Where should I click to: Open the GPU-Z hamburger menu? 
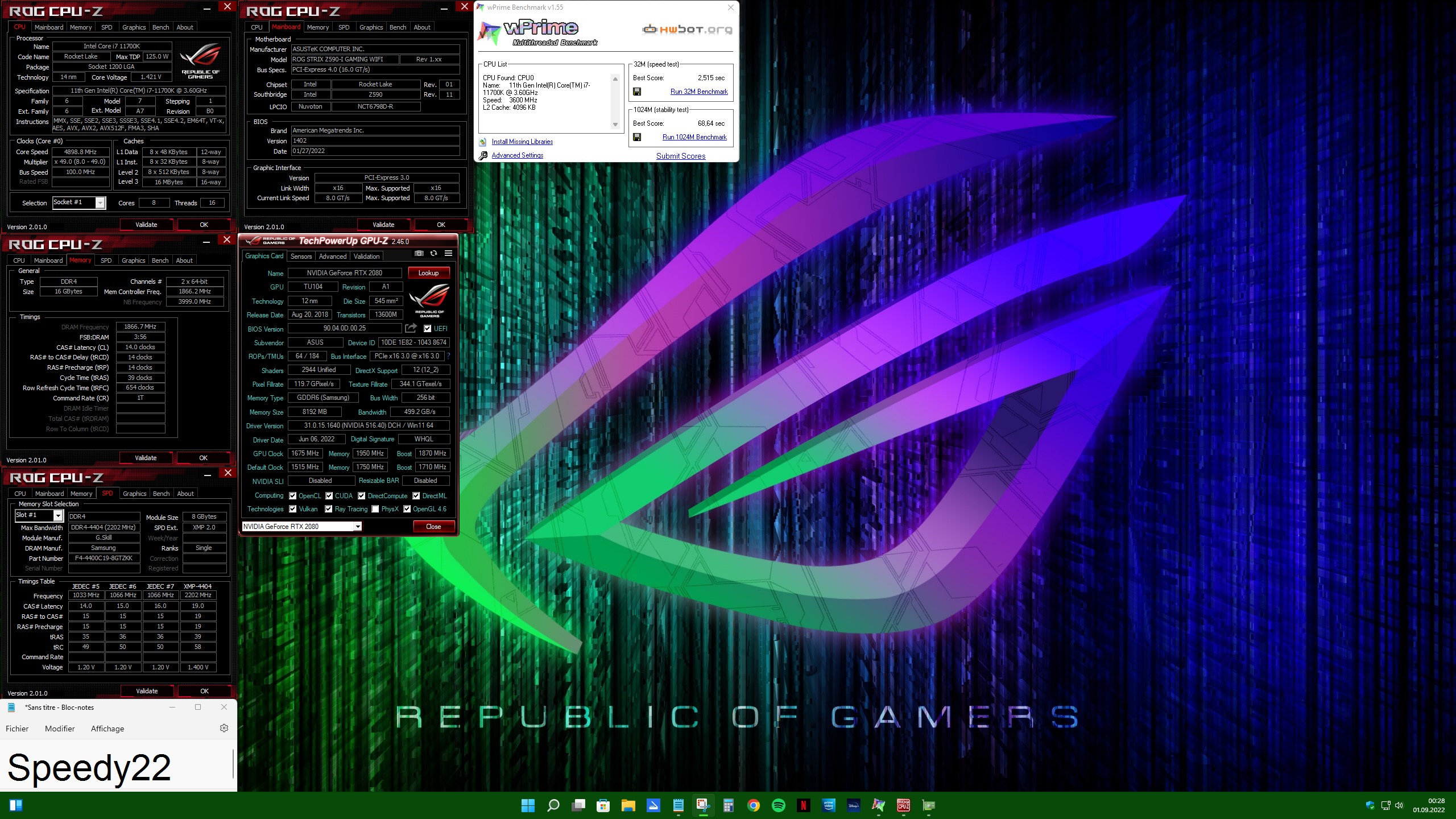tap(448, 254)
